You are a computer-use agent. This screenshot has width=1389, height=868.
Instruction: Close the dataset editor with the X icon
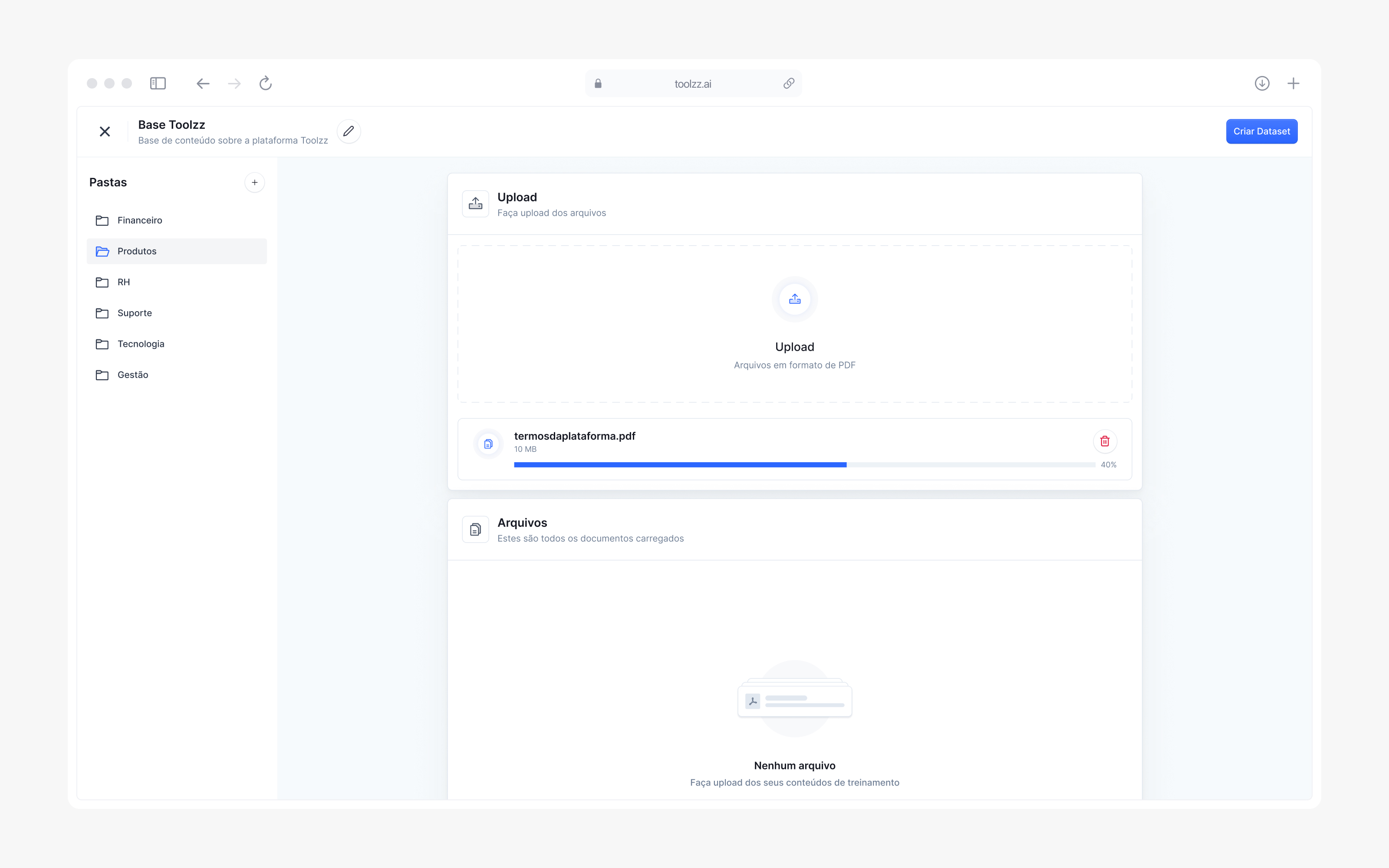click(105, 132)
